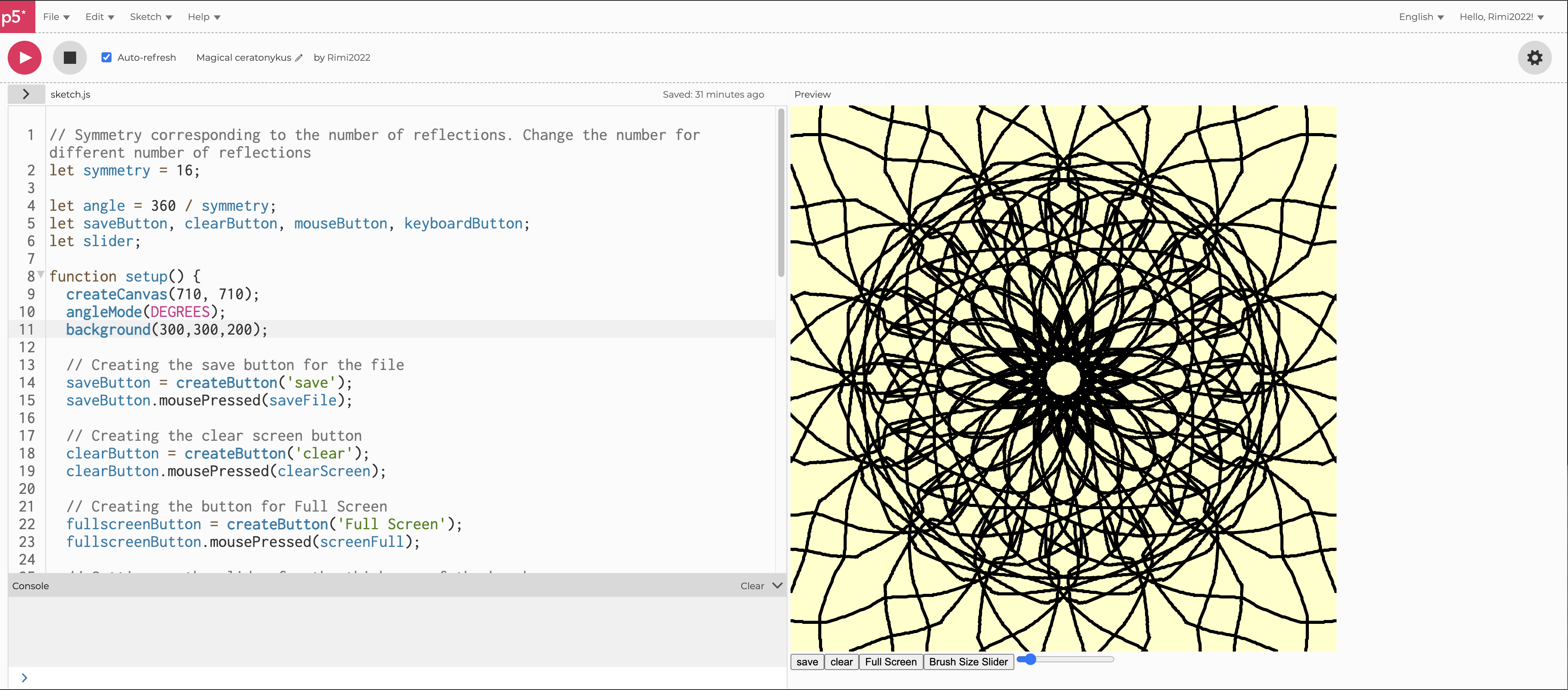
Task: Open the Help menu
Action: [x=204, y=17]
